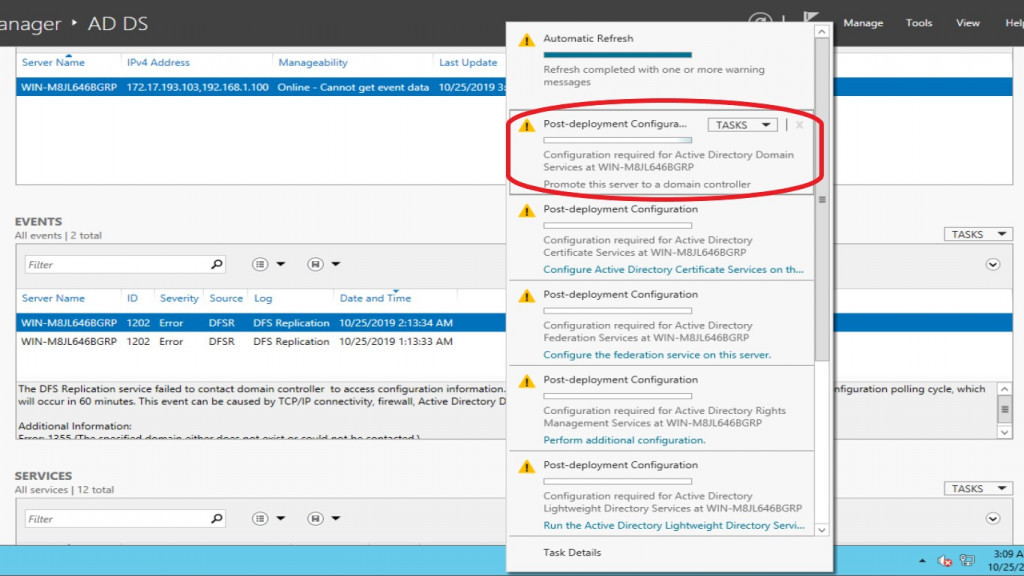Click the Federation Services progress bar
This screenshot has width=1024, height=576.
tap(617, 311)
